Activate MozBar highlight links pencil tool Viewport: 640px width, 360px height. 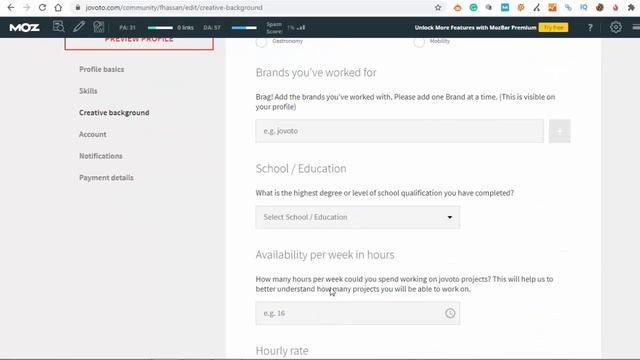[x=79, y=27]
